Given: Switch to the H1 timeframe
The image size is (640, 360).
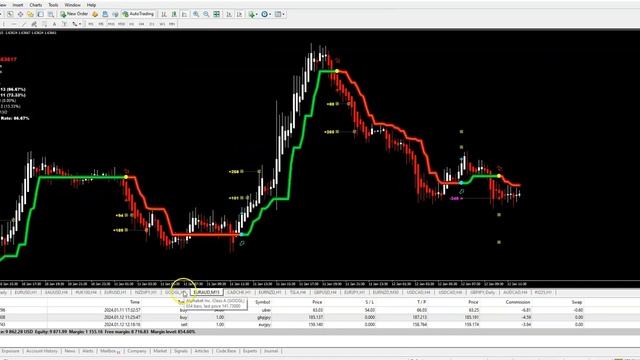Looking at the screenshot, I should click(131, 24).
